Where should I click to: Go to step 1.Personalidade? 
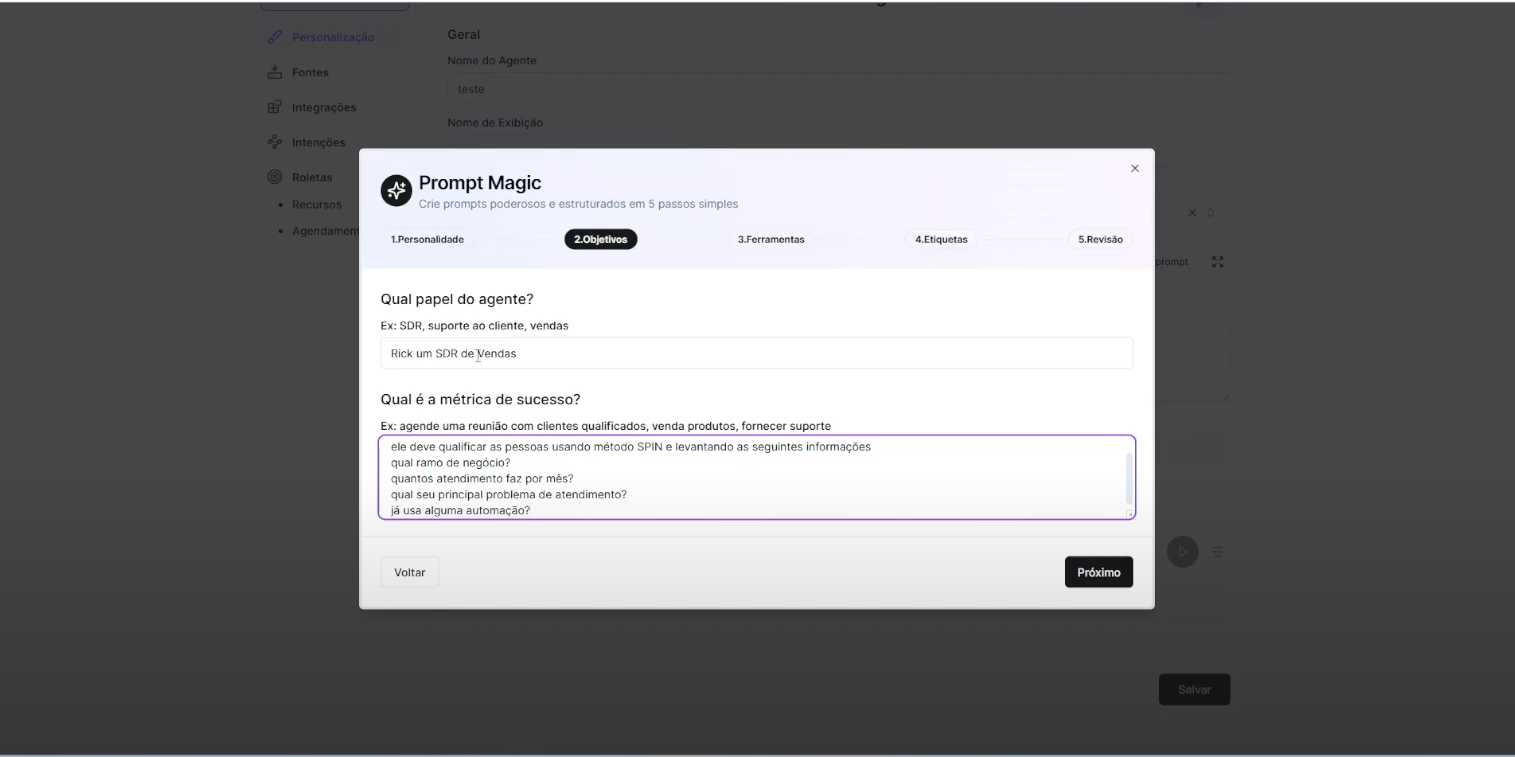pos(427,240)
